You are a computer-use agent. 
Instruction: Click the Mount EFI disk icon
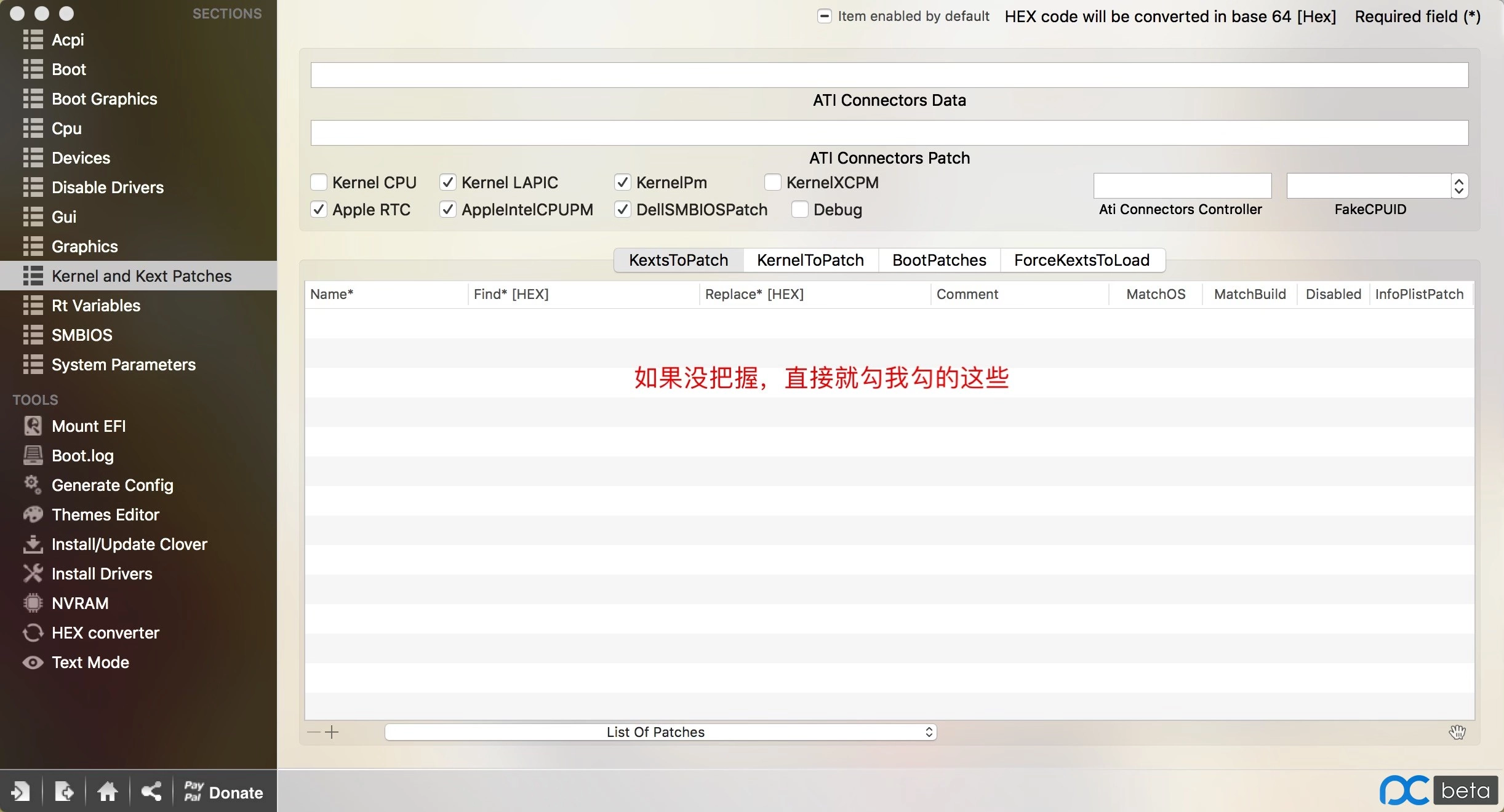33,426
